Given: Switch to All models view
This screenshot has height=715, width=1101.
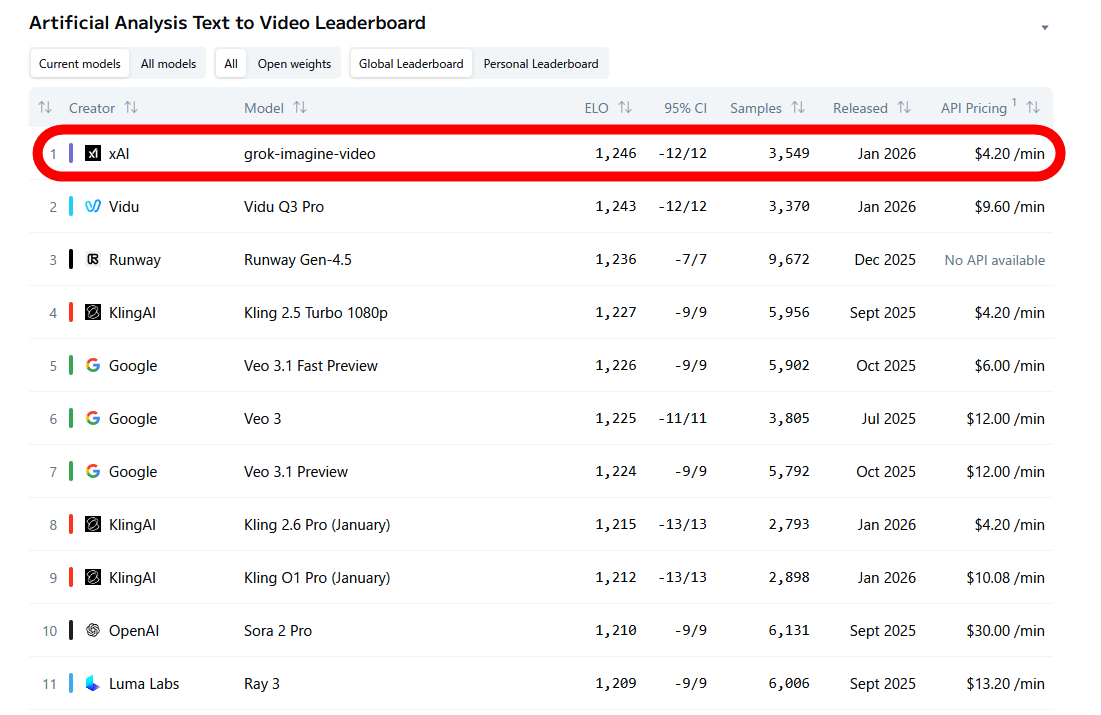Looking at the screenshot, I should pyautogui.click(x=168, y=64).
